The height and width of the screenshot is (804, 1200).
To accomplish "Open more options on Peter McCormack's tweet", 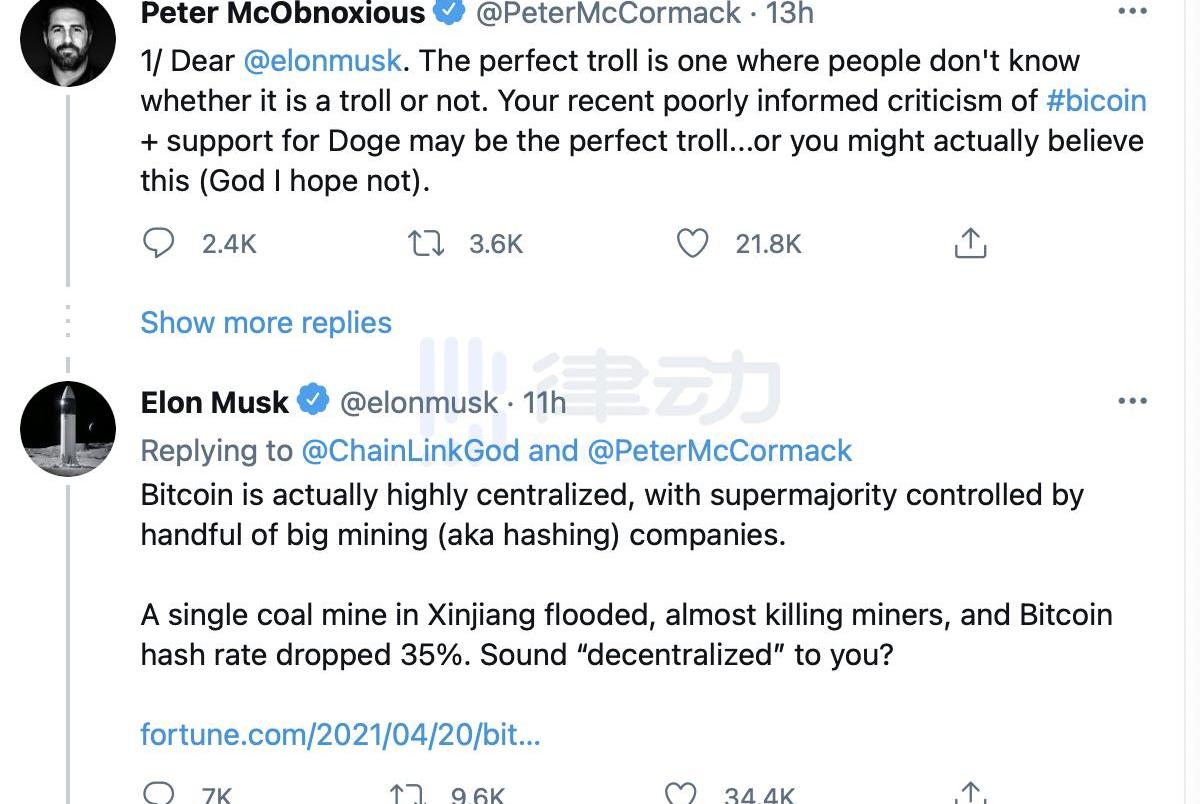I will point(1132,13).
